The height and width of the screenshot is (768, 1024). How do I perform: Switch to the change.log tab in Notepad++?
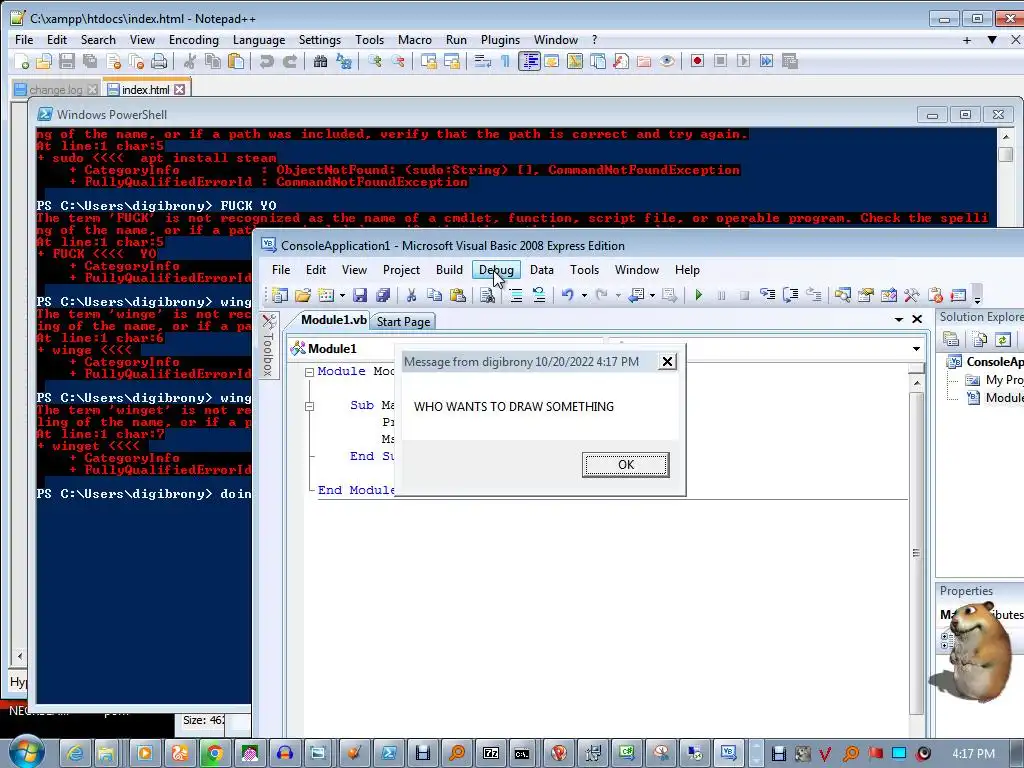pyautogui.click(x=56, y=89)
